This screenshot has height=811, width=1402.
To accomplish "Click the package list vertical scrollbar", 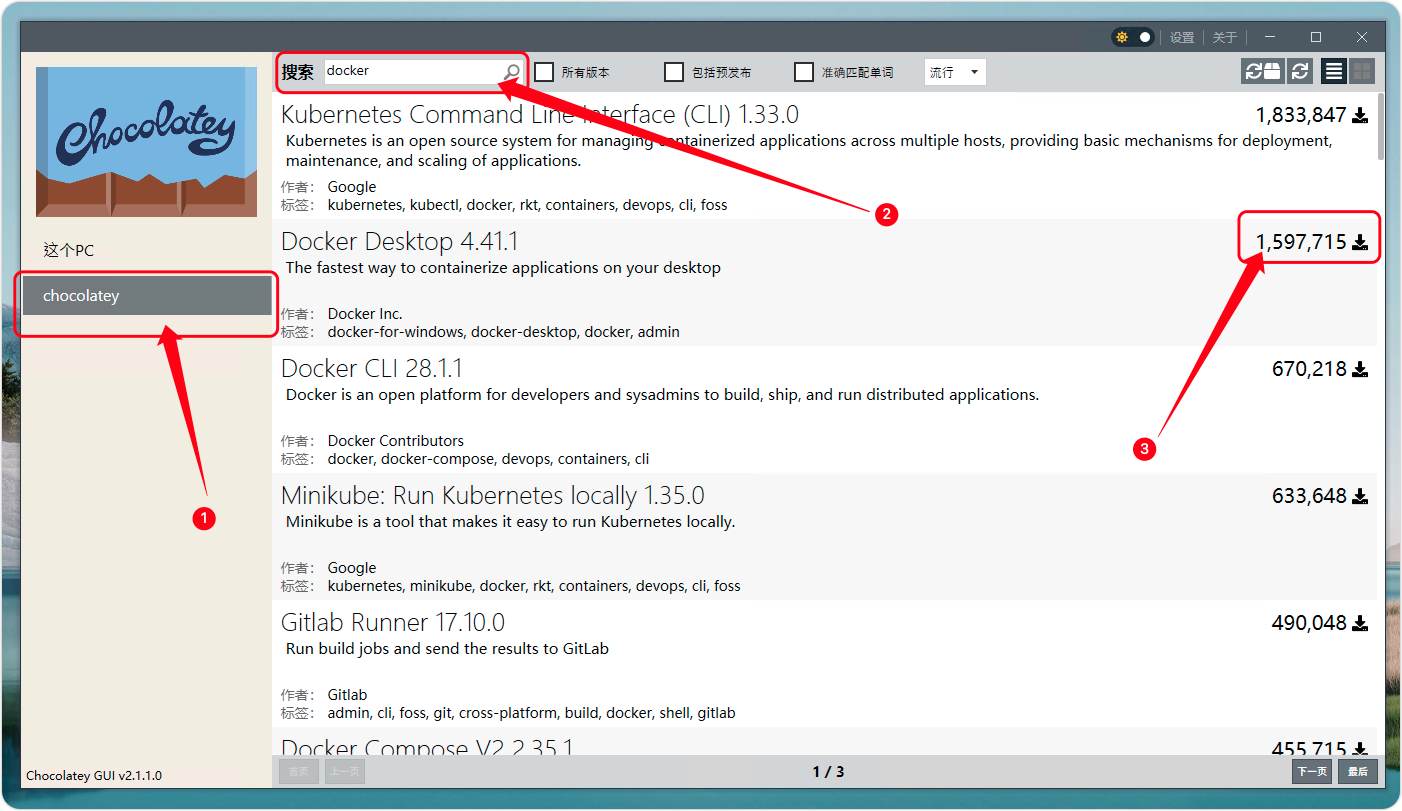I will pos(1381,126).
